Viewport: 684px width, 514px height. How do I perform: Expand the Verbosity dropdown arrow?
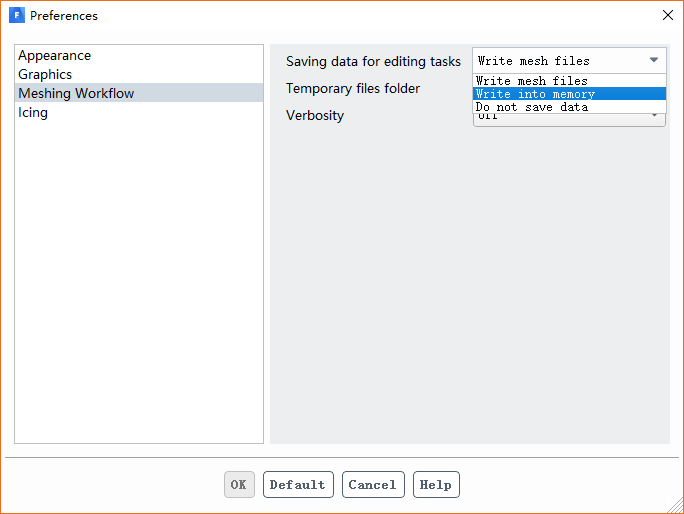point(656,117)
